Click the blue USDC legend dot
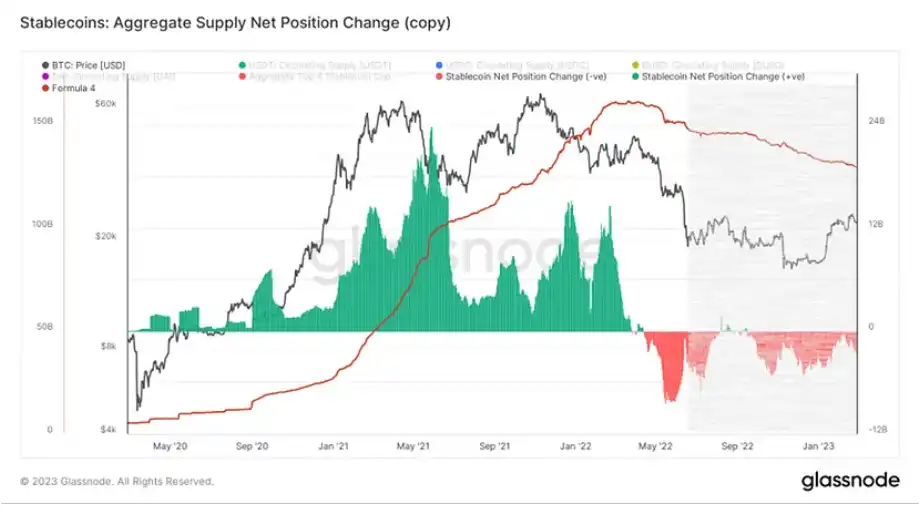 point(439,65)
